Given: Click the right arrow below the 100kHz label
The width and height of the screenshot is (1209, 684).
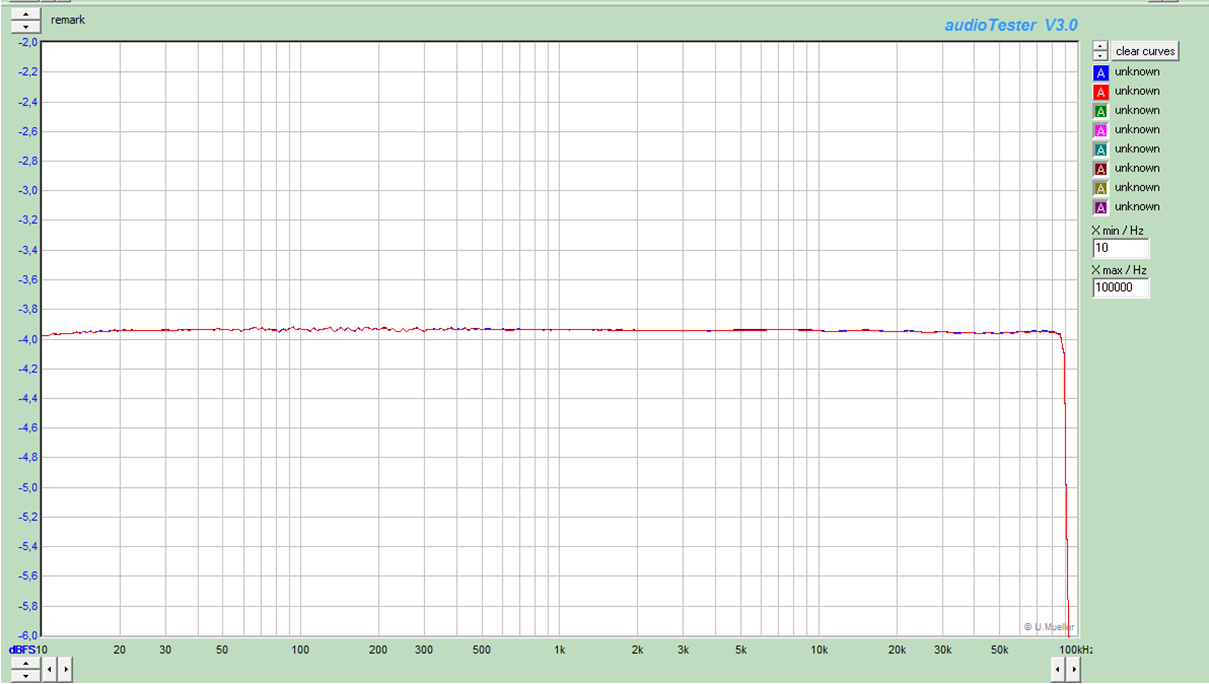Looking at the screenshot, I should tap(1071, 668).
